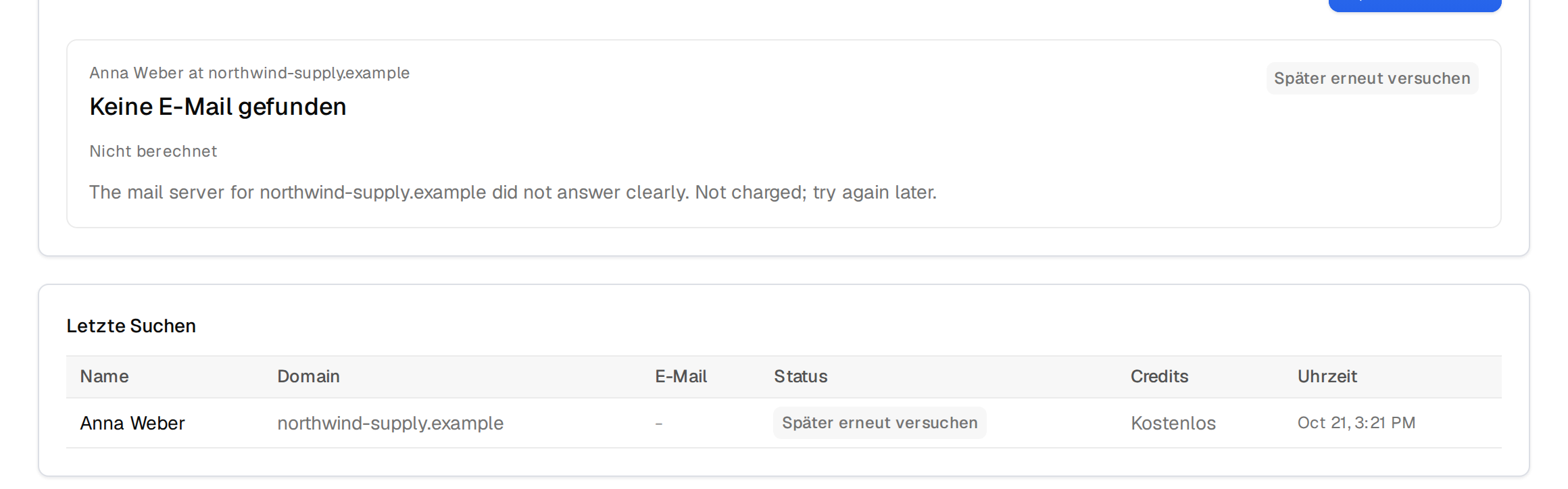This screenshot has height=489, width=1568.
Task: Click the status badge in the table row
Action: (879, 423)
